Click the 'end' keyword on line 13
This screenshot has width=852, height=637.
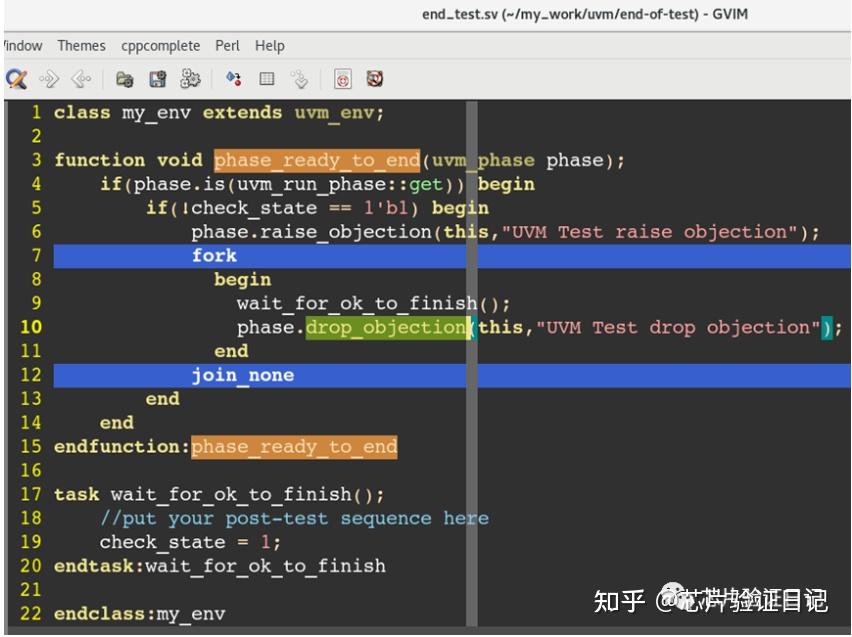pos(162,399)
